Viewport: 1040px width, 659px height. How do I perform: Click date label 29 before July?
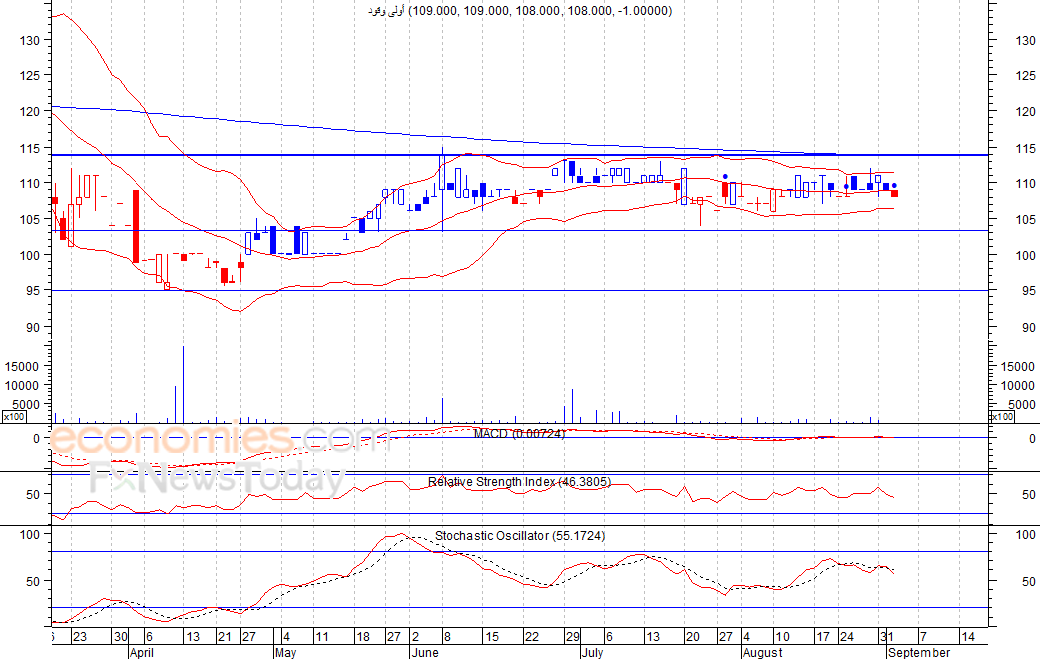click(572, 636)
